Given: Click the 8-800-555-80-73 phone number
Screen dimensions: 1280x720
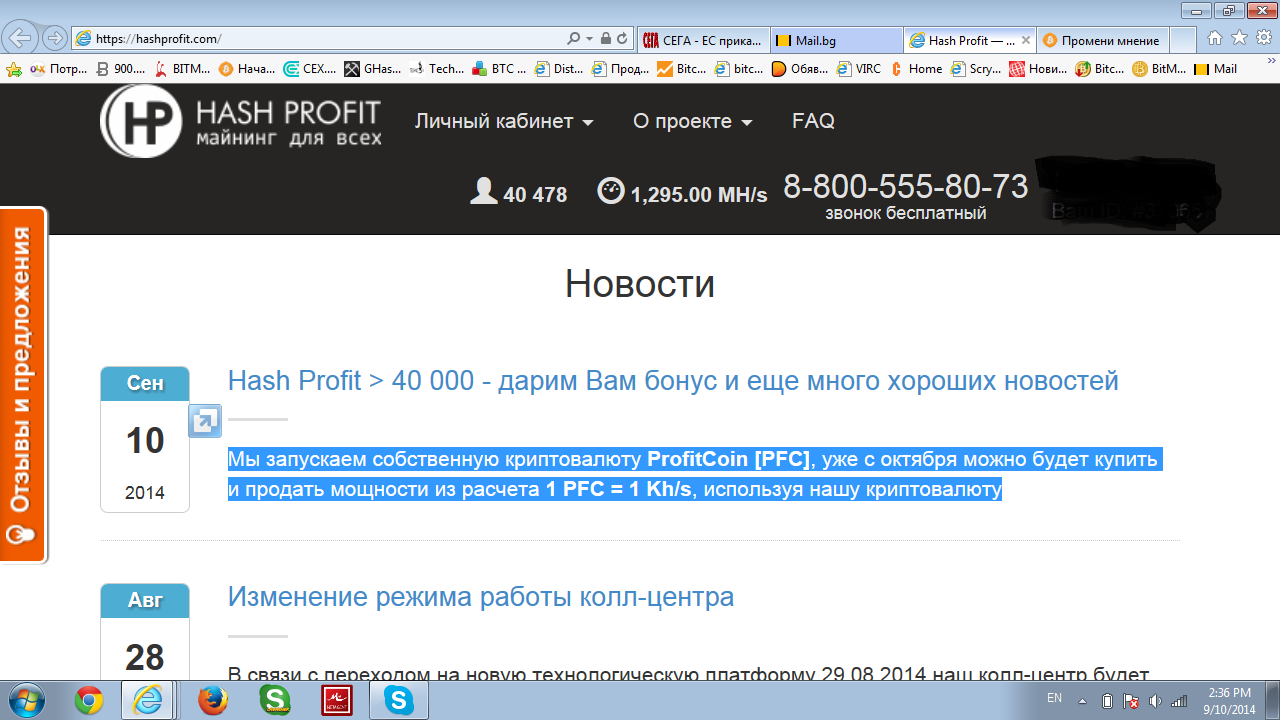Looking at the screenshot, I should point(905,186).
